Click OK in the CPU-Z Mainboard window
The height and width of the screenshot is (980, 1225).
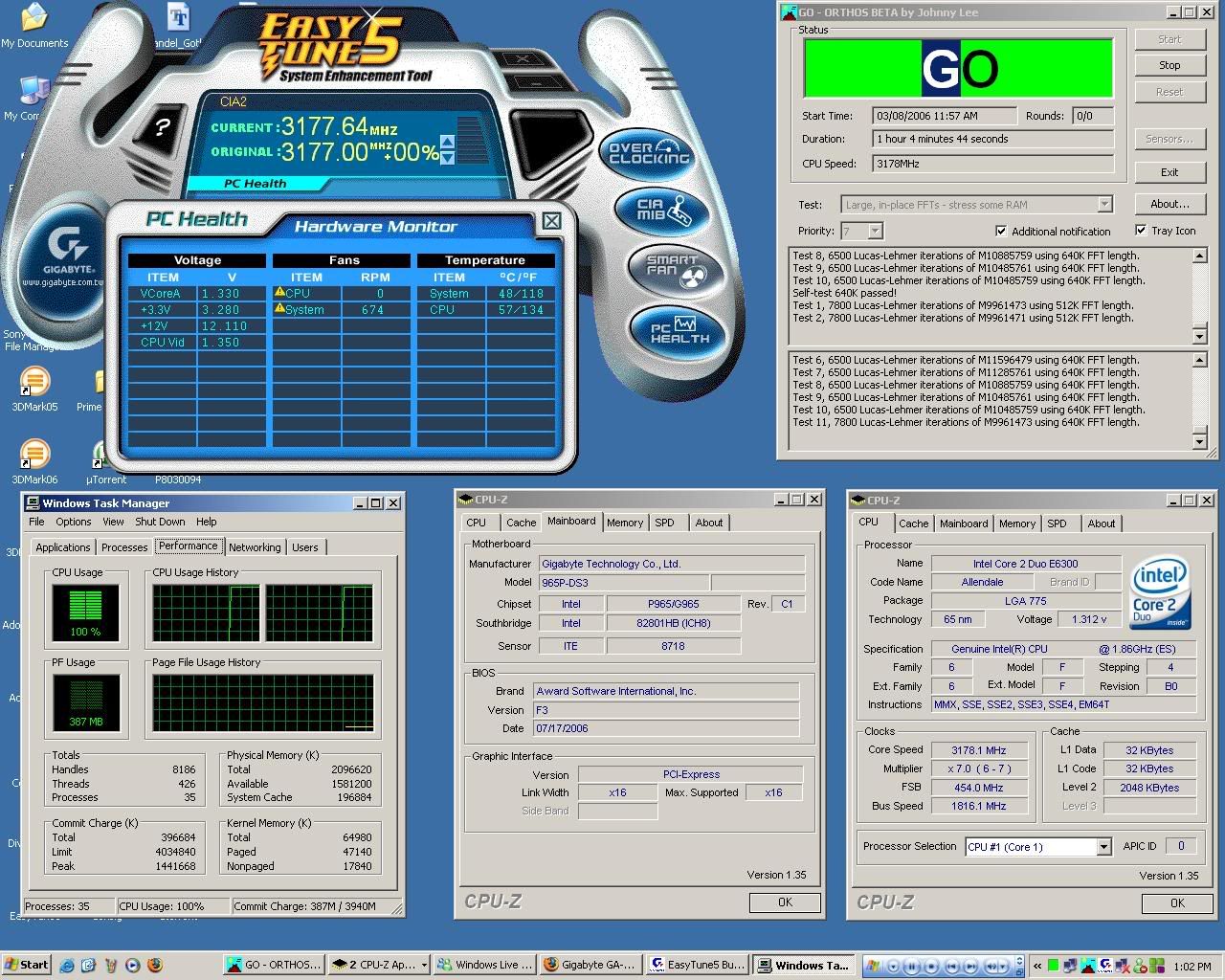point(785,902)
